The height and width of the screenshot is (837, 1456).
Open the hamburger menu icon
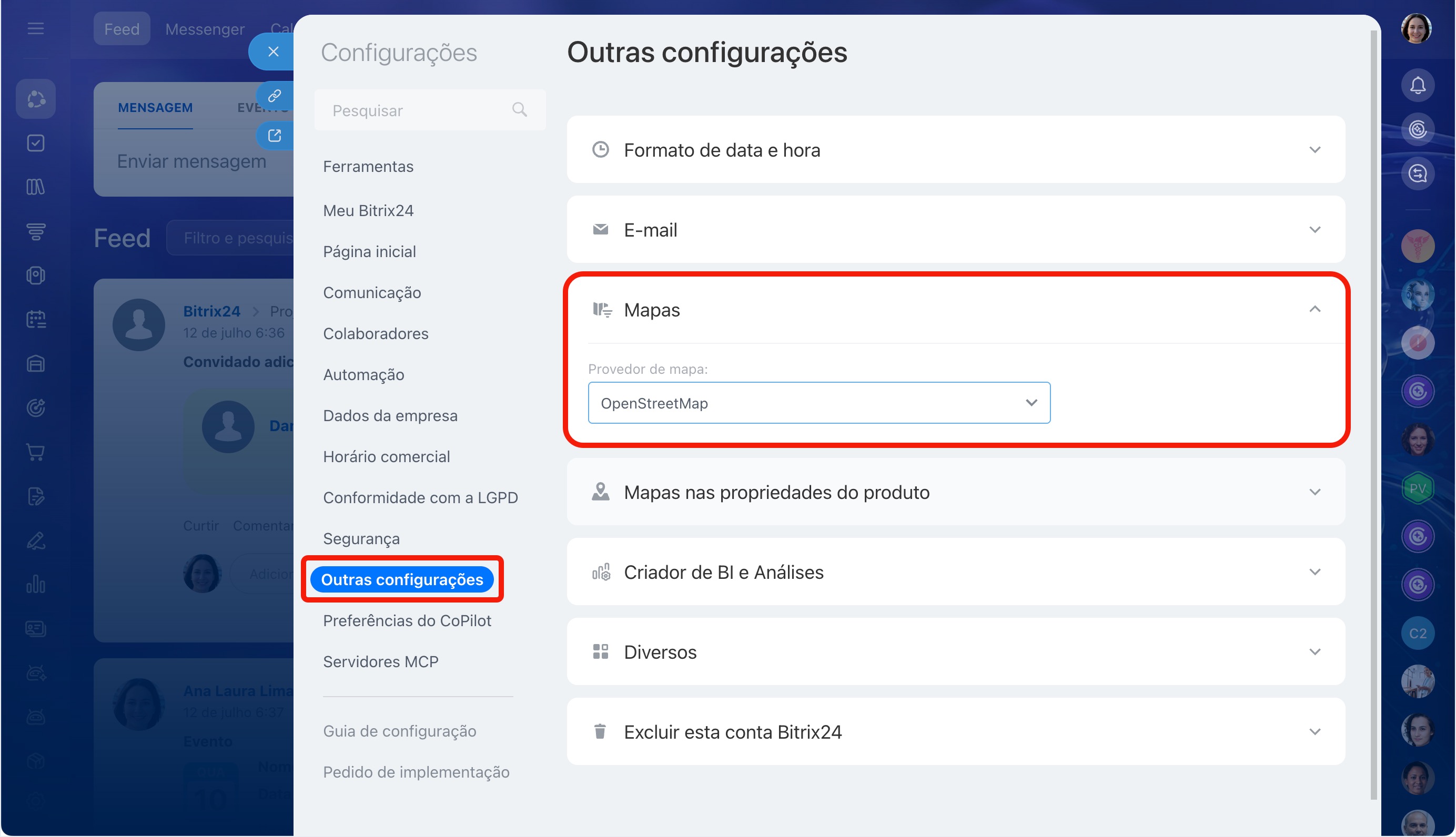(x=36, y=28)
